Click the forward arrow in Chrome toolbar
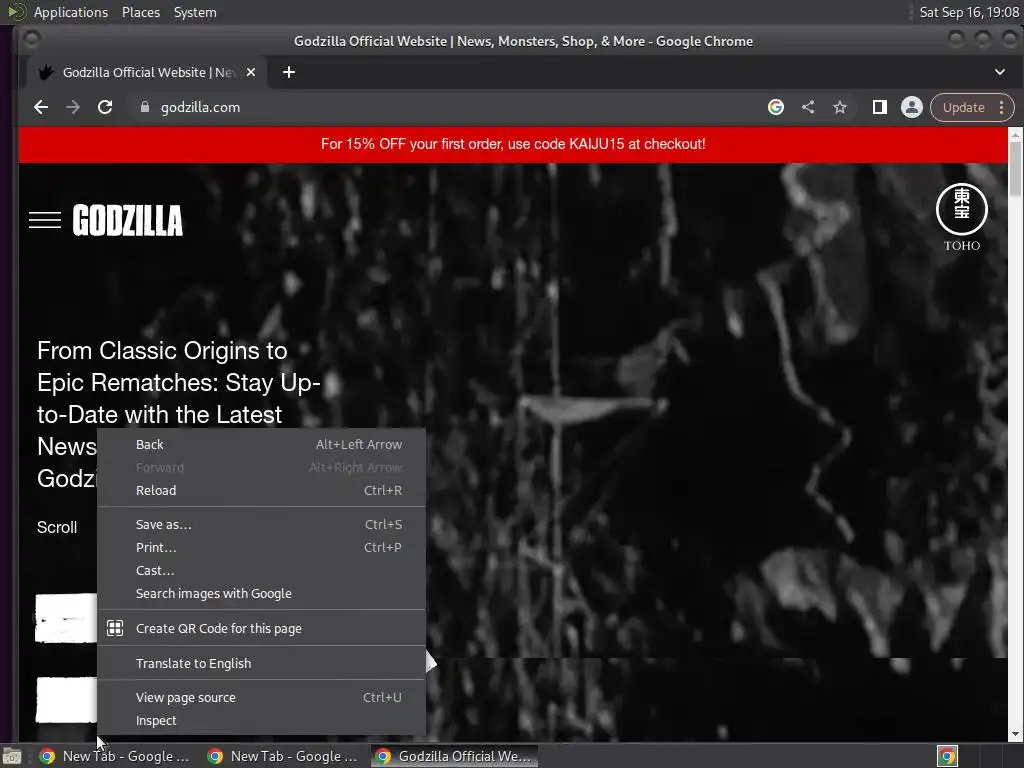This screenshot has height=768, width=1024. [x=72, y=107]
